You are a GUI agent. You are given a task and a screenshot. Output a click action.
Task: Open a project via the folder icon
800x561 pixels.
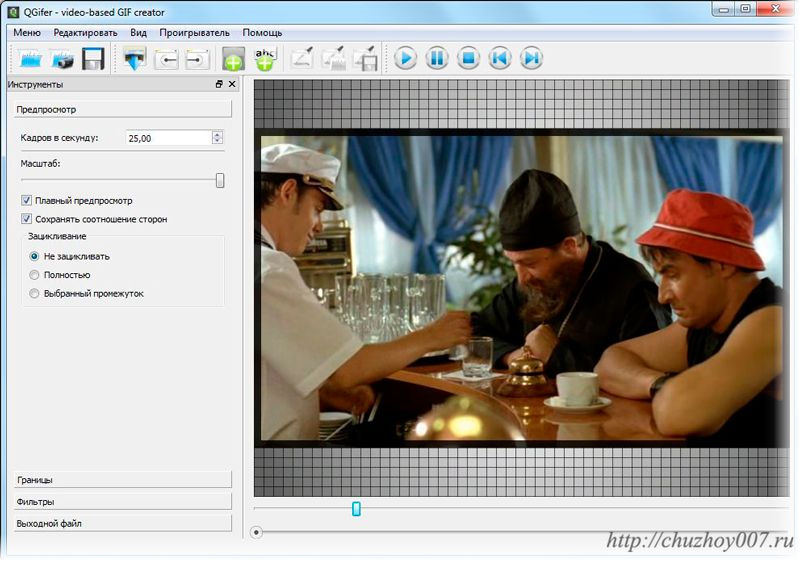[31, 59]
